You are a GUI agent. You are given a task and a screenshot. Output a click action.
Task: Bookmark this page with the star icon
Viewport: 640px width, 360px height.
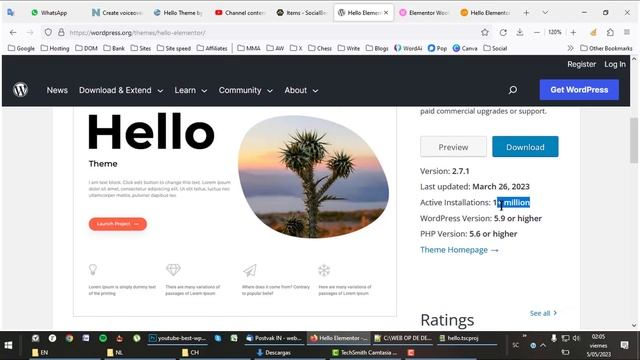tap(484, 32)
